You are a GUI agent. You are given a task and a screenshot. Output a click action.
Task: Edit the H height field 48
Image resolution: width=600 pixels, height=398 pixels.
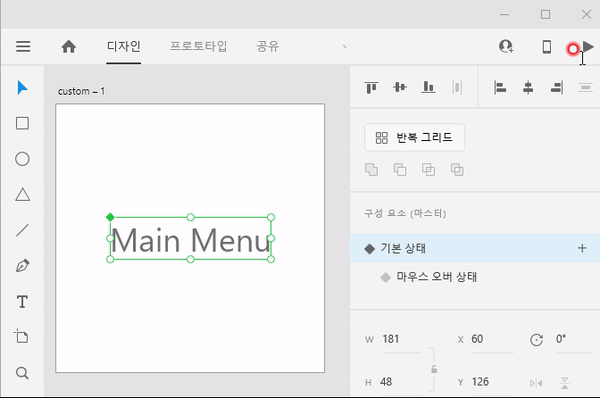point(400,382)
